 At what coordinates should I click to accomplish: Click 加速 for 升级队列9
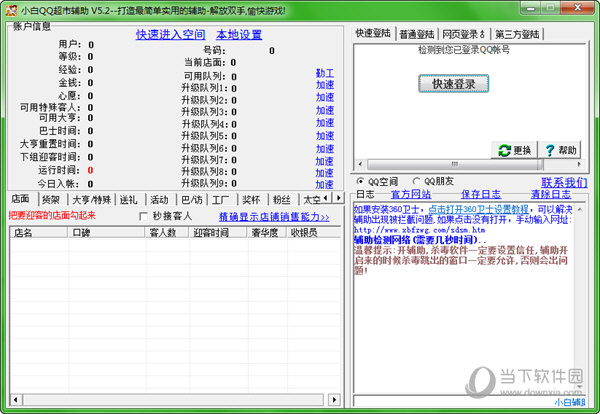324,185
